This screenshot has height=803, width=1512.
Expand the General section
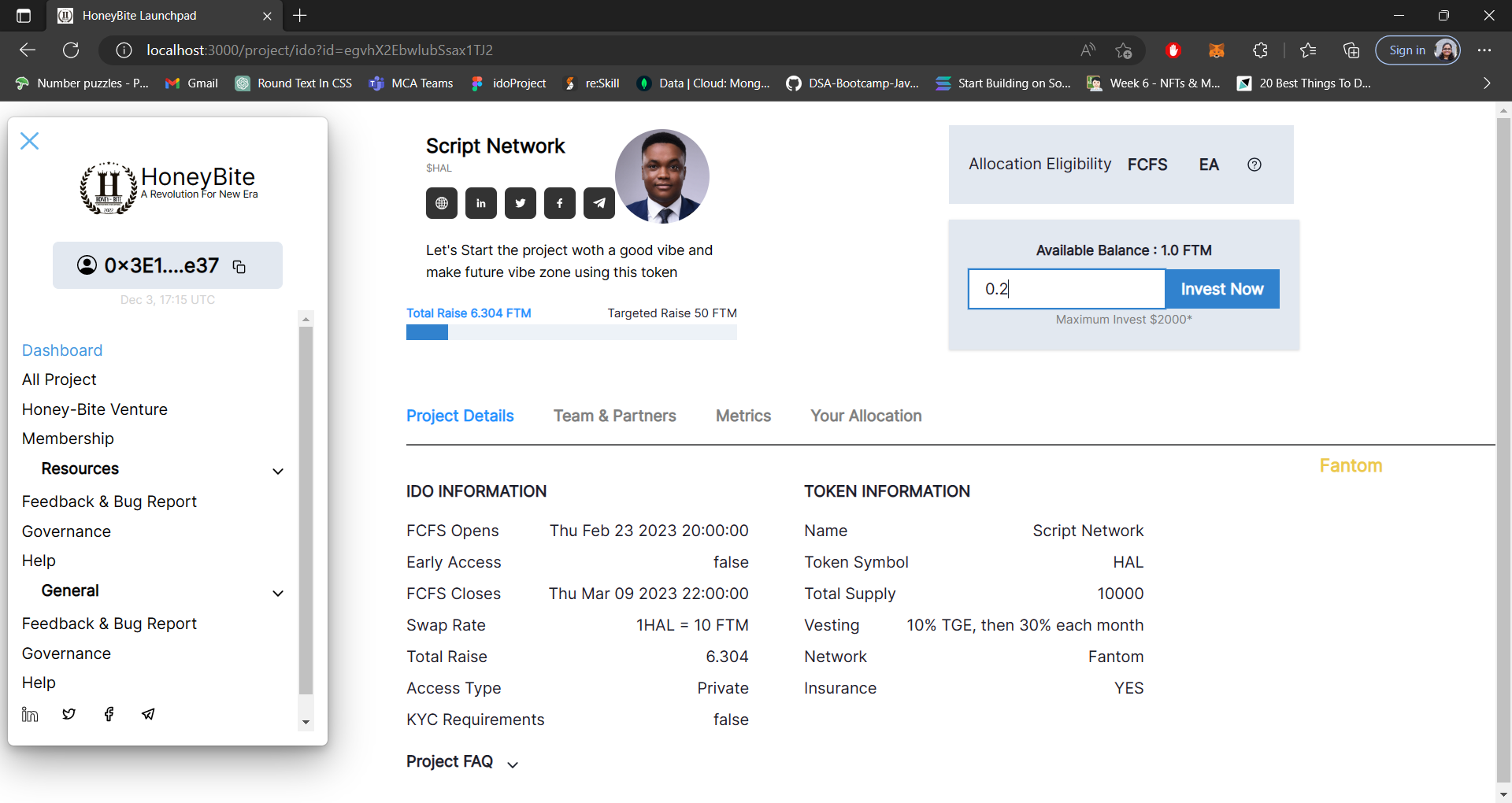tap(278, 593)
